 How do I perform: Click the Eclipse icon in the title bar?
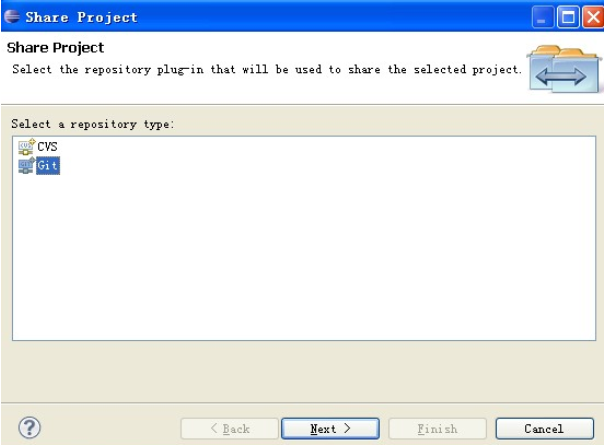point(12,17)
